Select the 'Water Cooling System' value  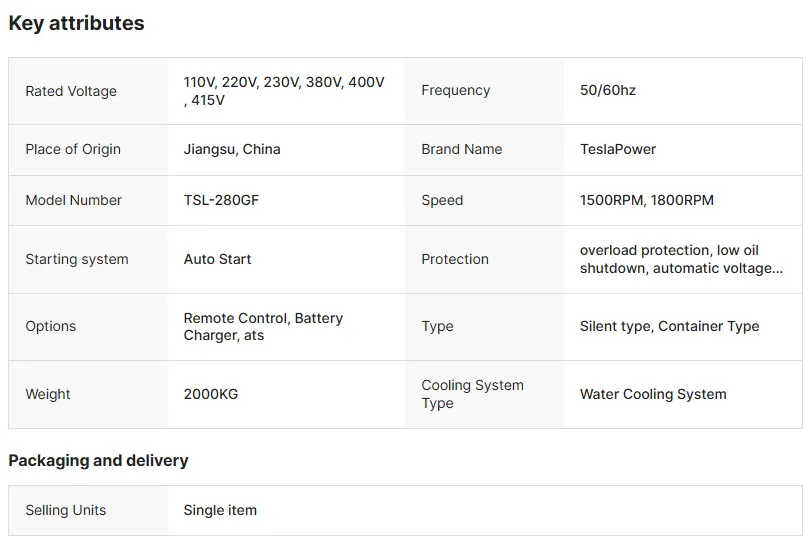[x=653, y=394]
